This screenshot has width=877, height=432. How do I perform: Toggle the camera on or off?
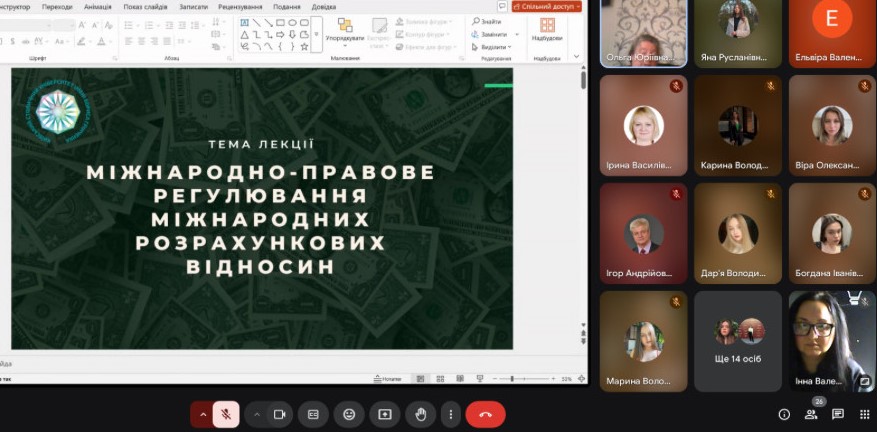(x=280, y=414)
